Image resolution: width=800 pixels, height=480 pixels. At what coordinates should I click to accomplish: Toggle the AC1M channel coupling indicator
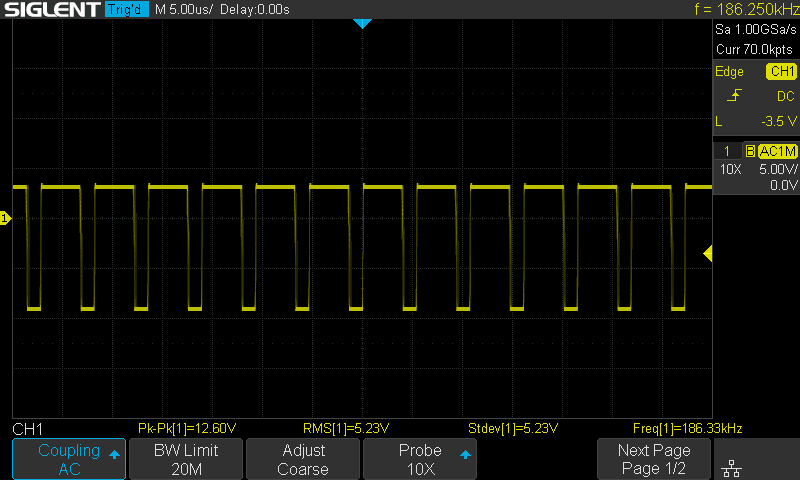click(777, 151)
